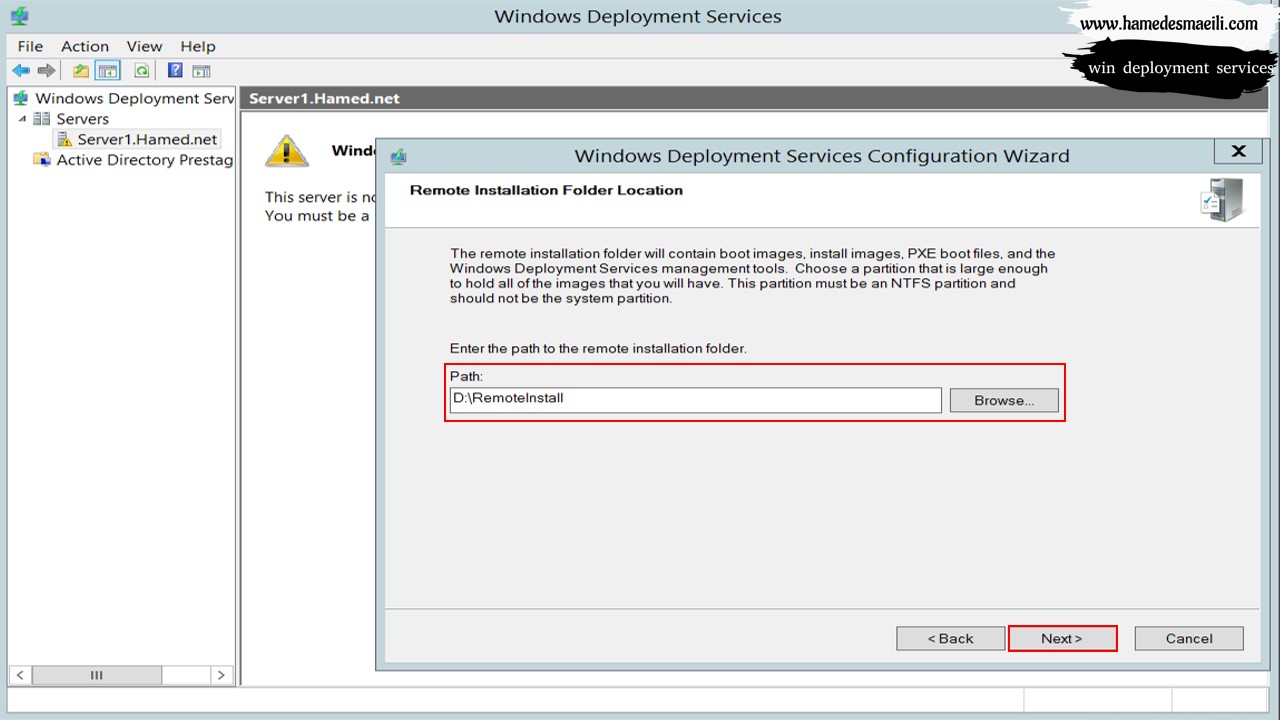Click the Active Directory Prestaged folder icon
Screen dimensions: 1280x720
[x=42, y=160]
